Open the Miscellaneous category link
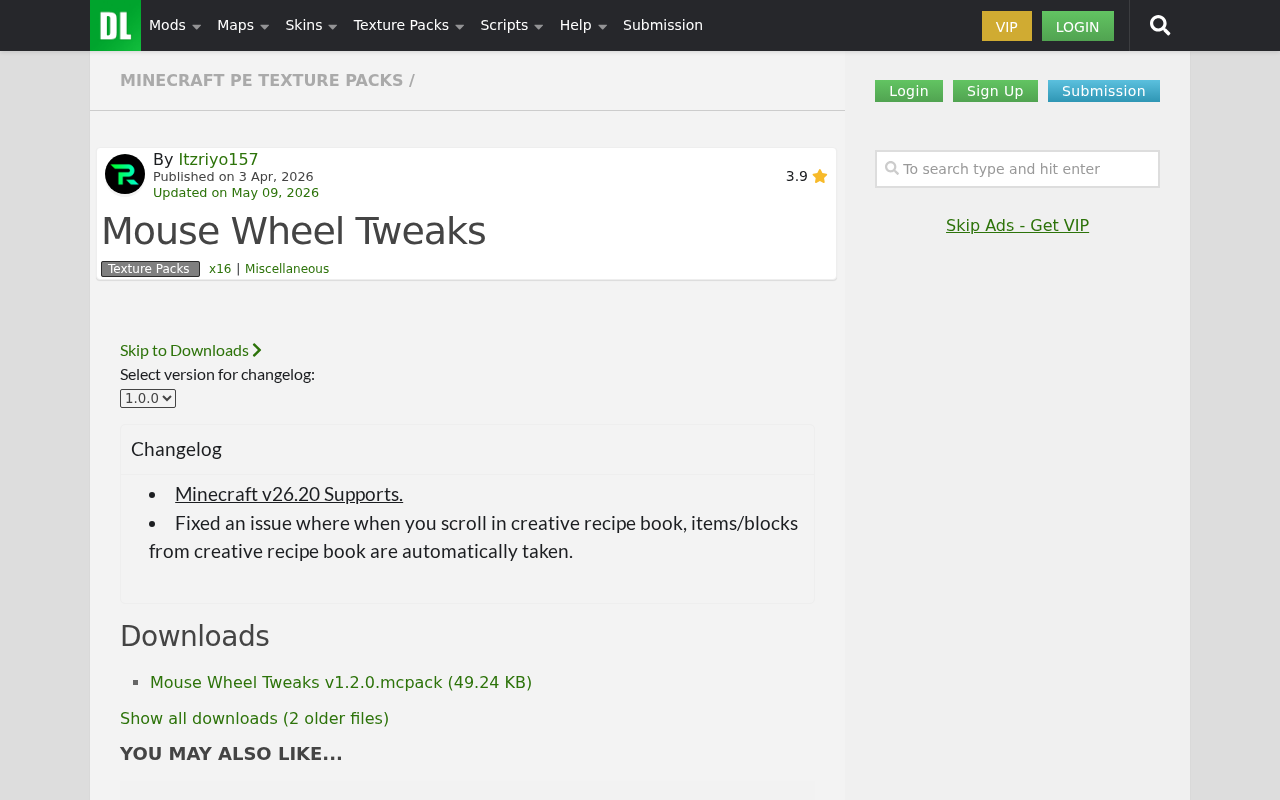The image size is (1280, 800). click(x=287, y=269)
